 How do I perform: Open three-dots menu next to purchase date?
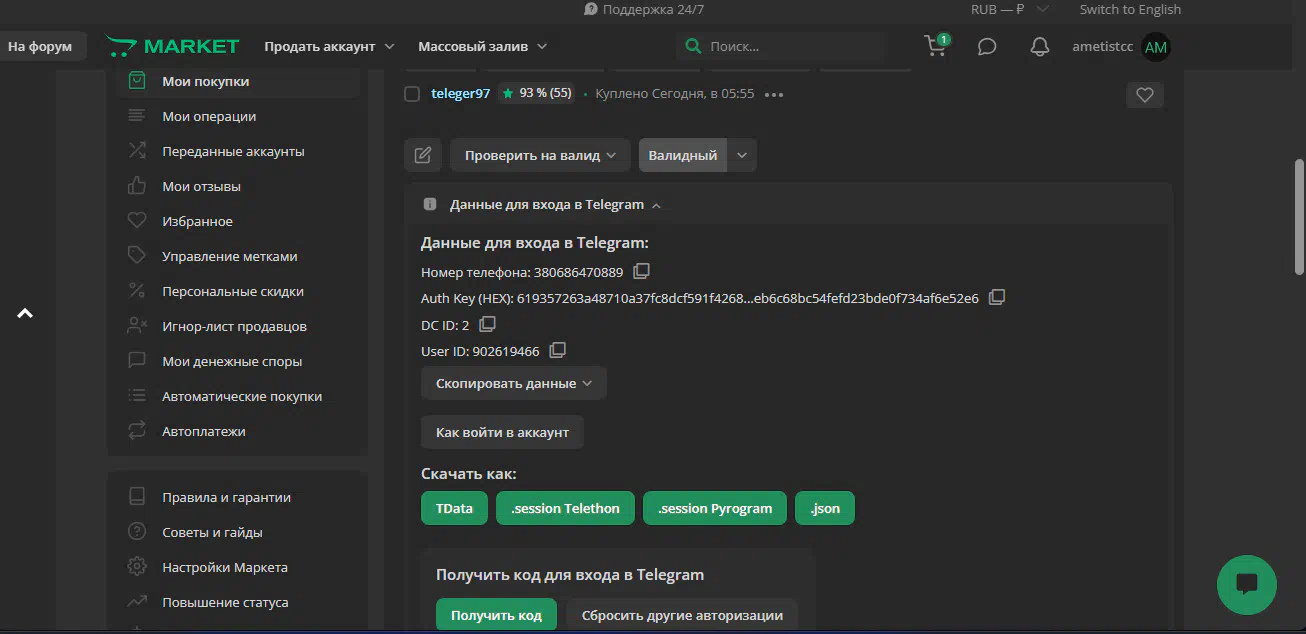tap(774, 94)
